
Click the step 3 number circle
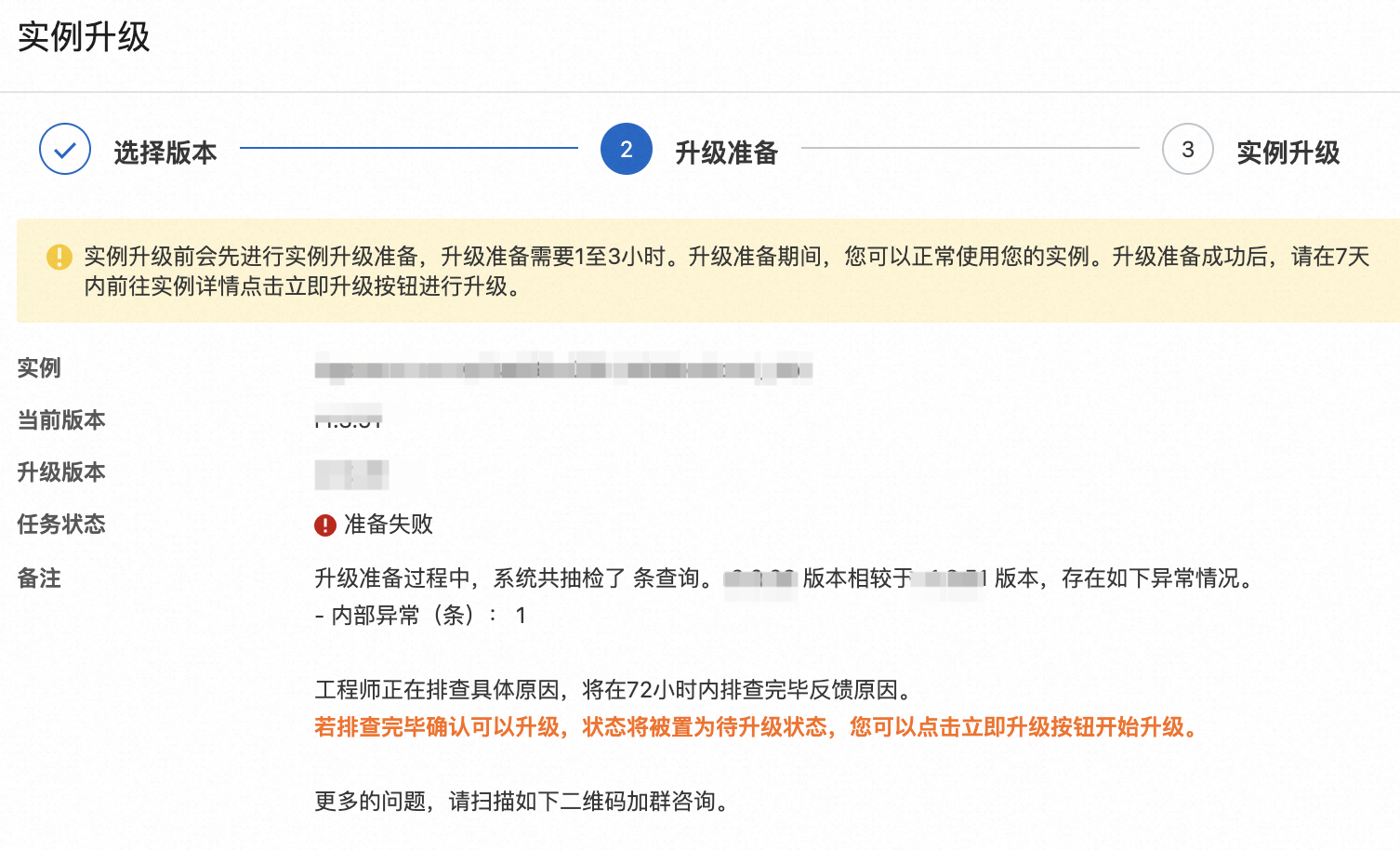[x=1188, y=149]
